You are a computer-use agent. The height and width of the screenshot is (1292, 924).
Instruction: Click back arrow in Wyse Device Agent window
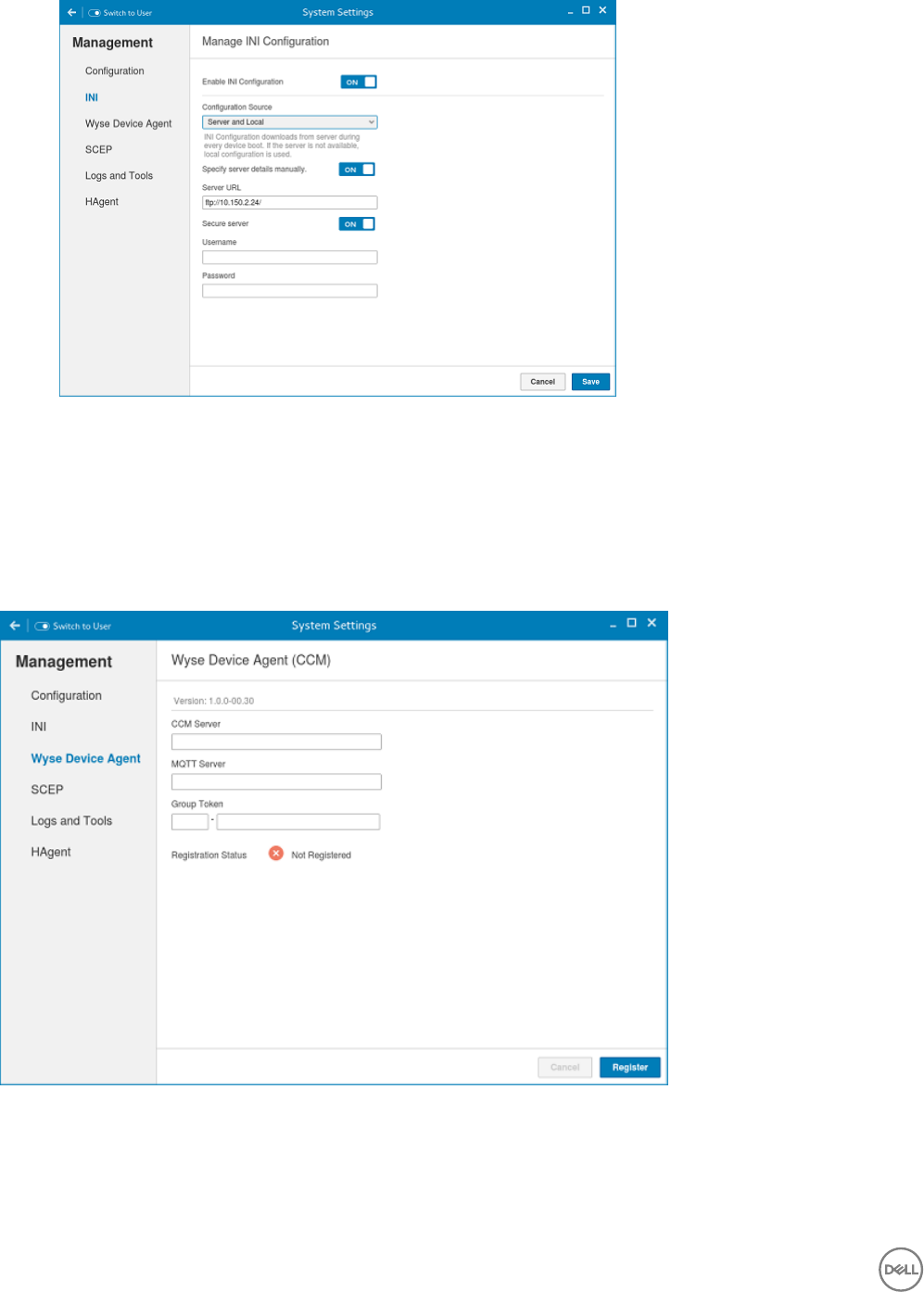click(15, 626)
